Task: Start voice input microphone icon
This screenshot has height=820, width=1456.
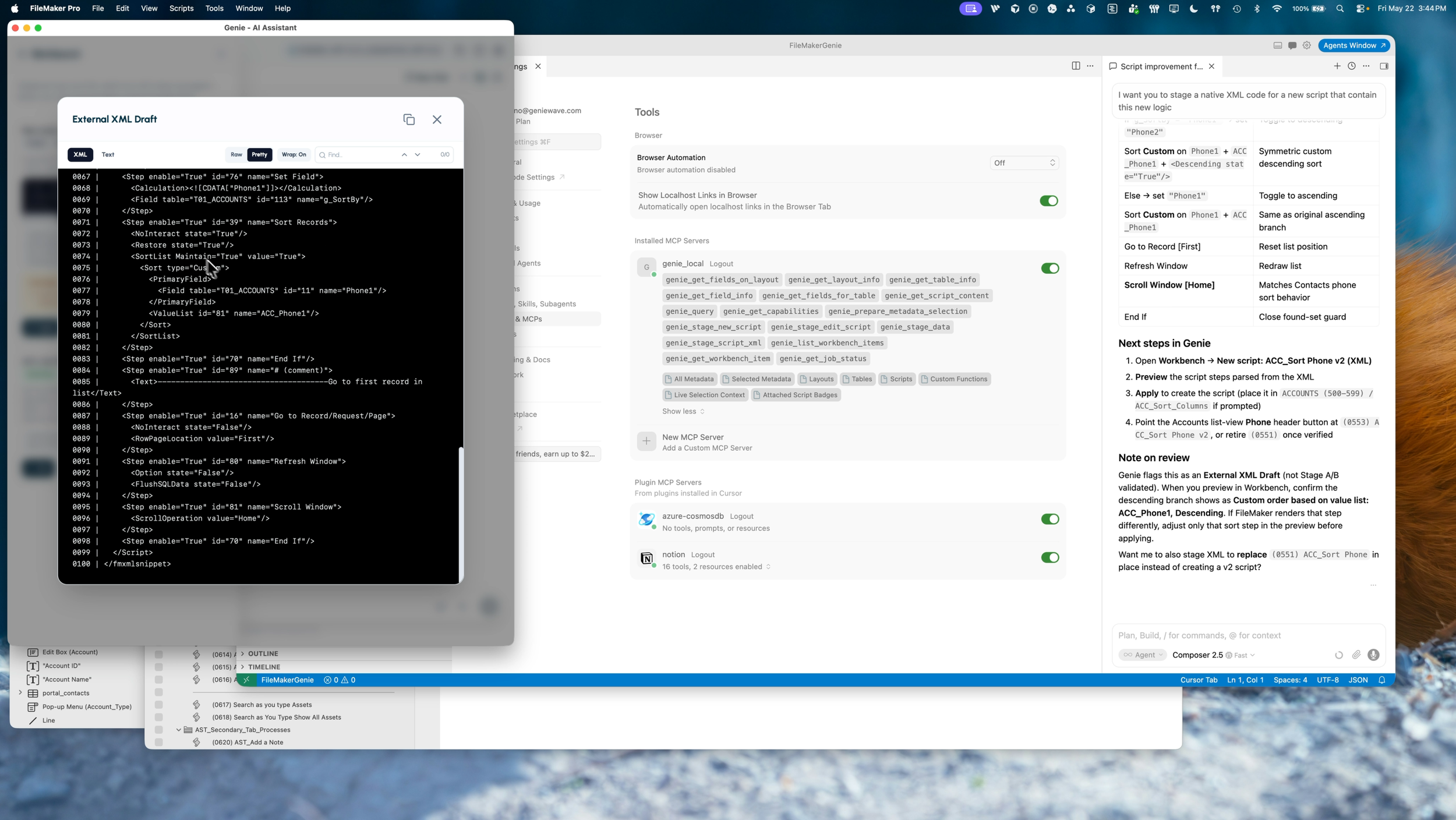Action: pos(1373,655)
